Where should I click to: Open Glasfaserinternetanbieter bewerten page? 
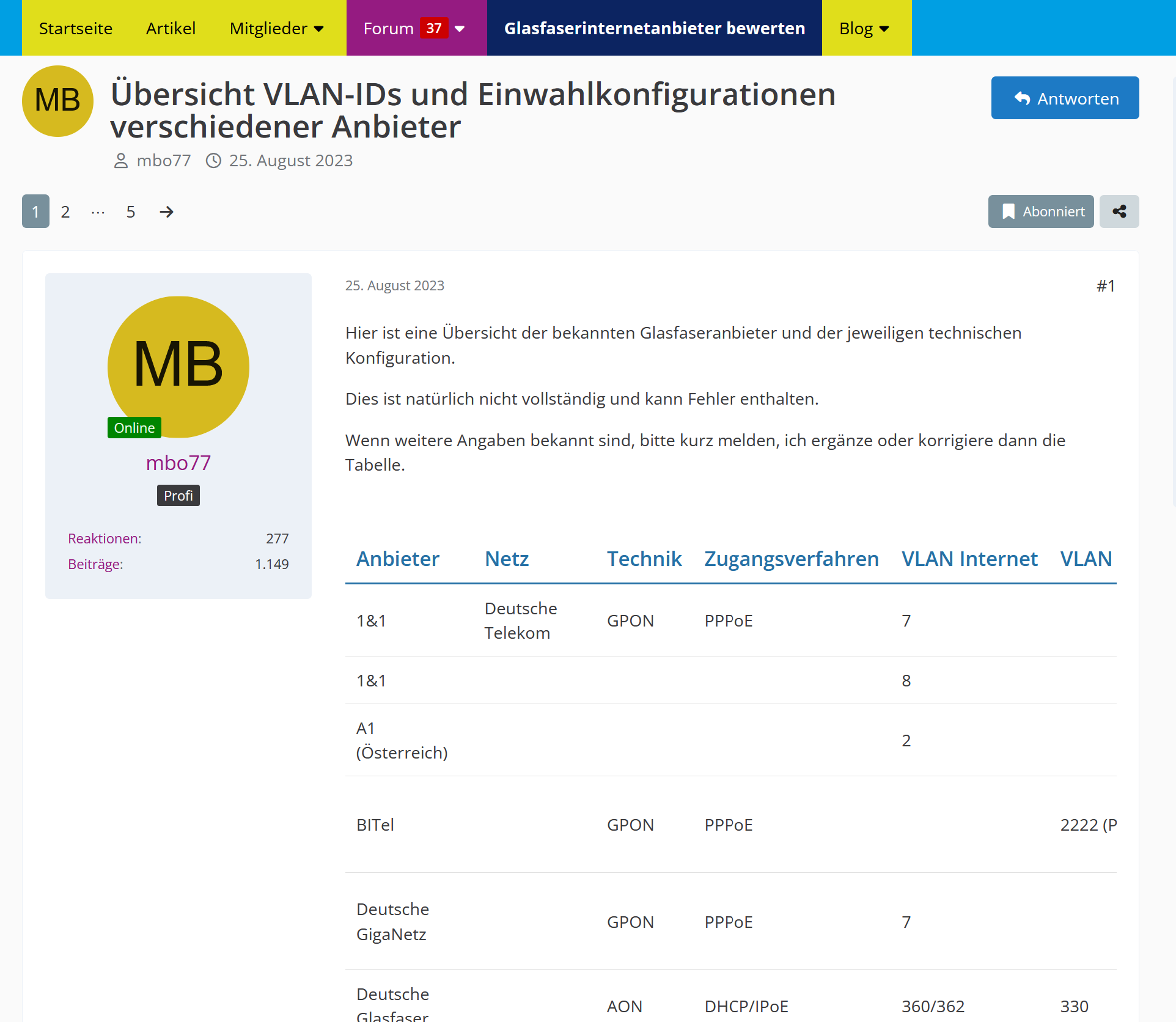(x=654, y=28)
